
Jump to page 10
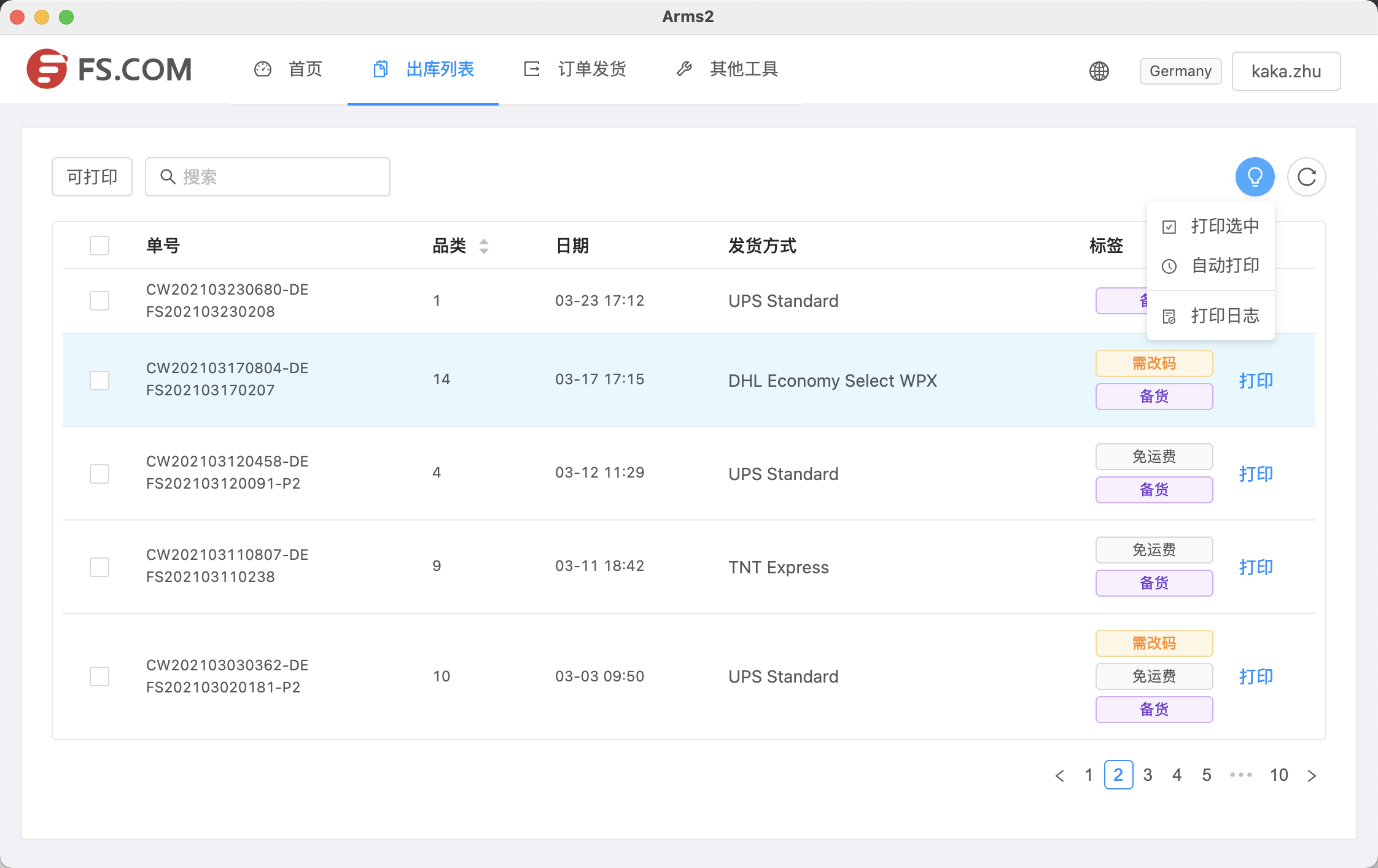coord(1279,775)
